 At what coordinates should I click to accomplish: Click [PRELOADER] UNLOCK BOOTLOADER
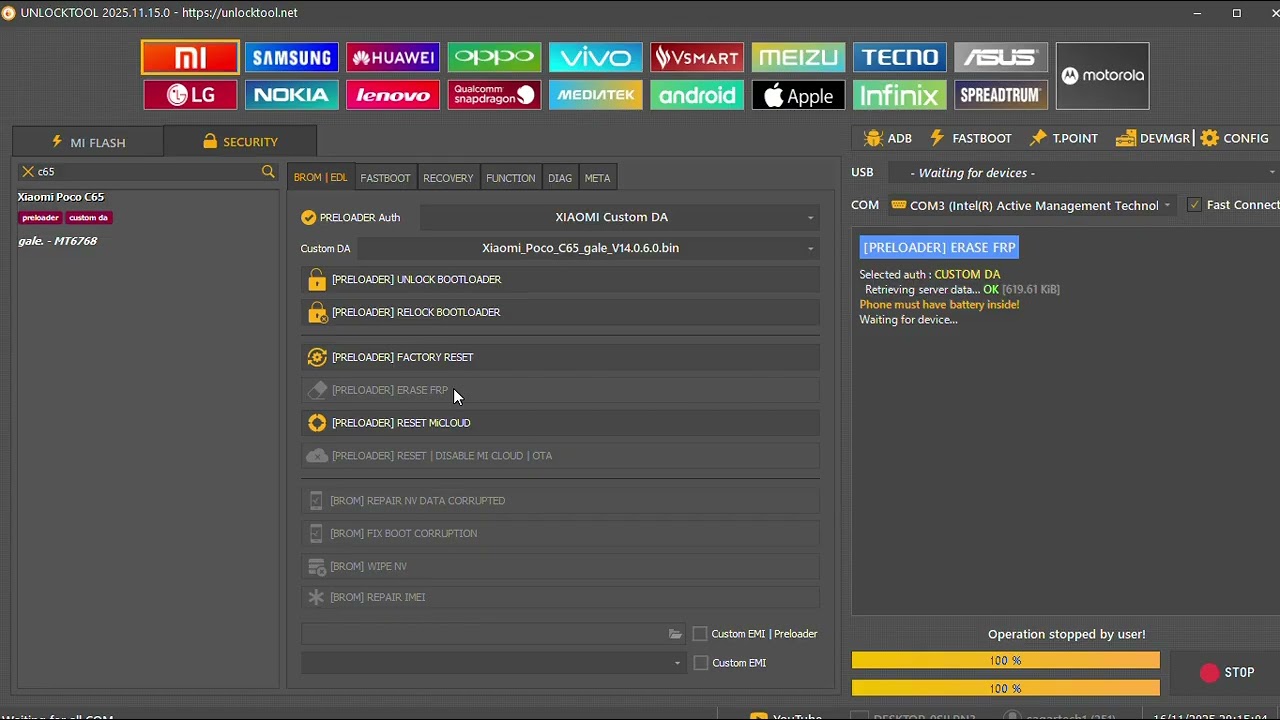click(560, 280)
